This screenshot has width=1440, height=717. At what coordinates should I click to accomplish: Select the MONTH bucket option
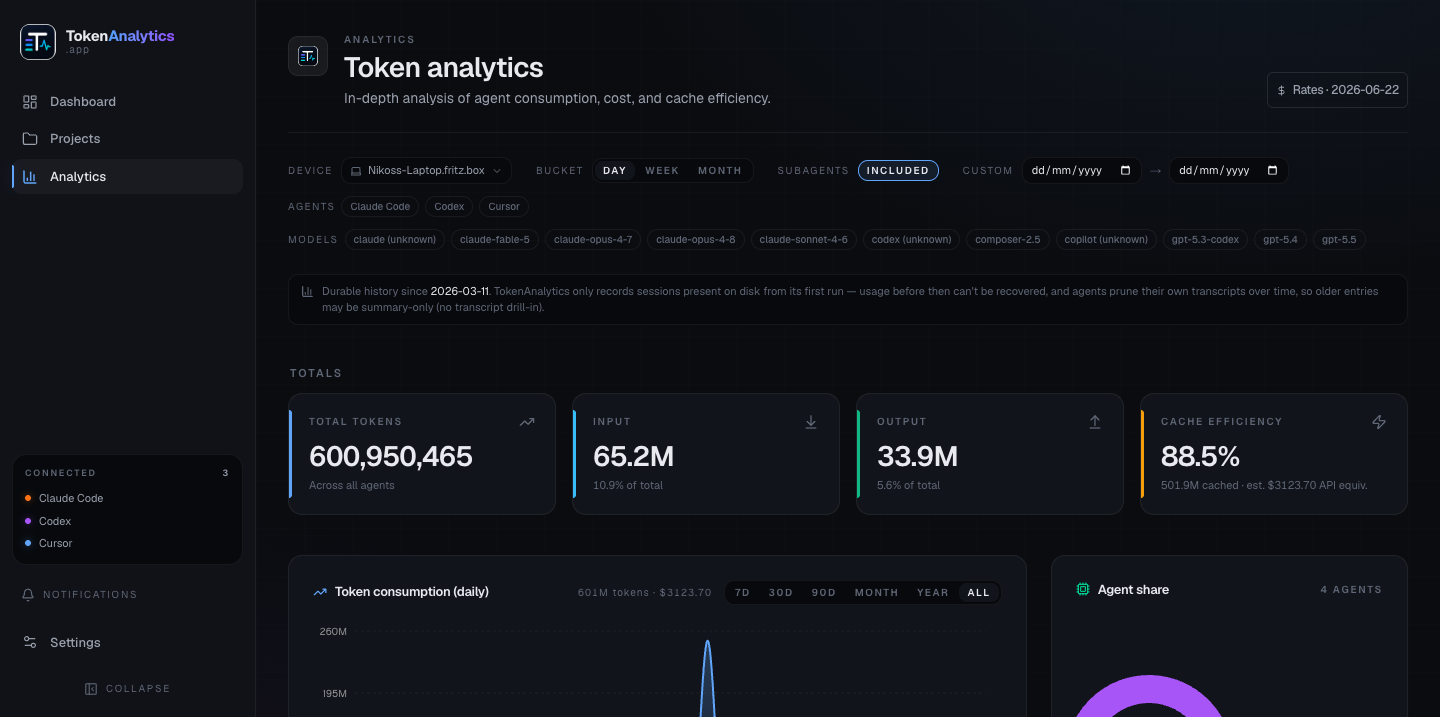pos(720,171)
